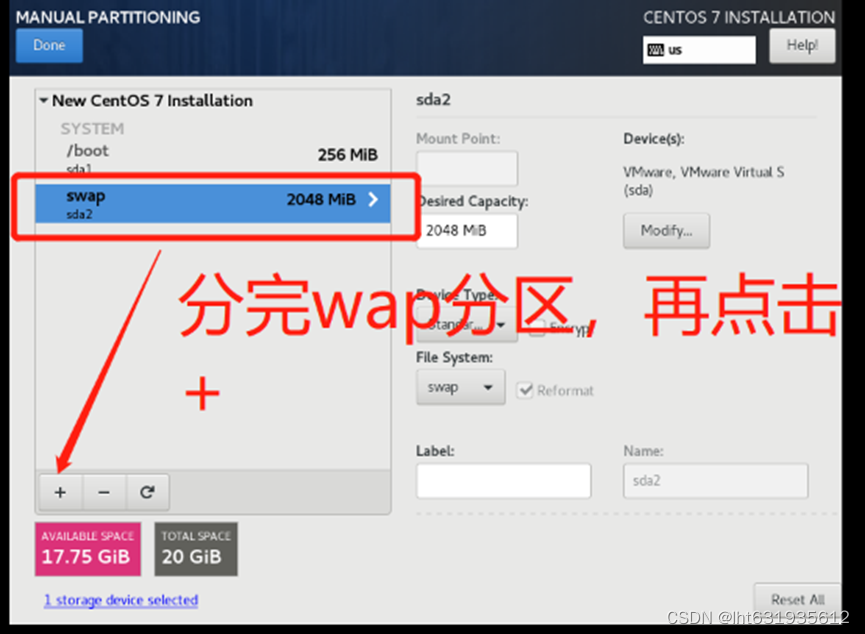
Task: Click the Done button
Action: point(49,45)
